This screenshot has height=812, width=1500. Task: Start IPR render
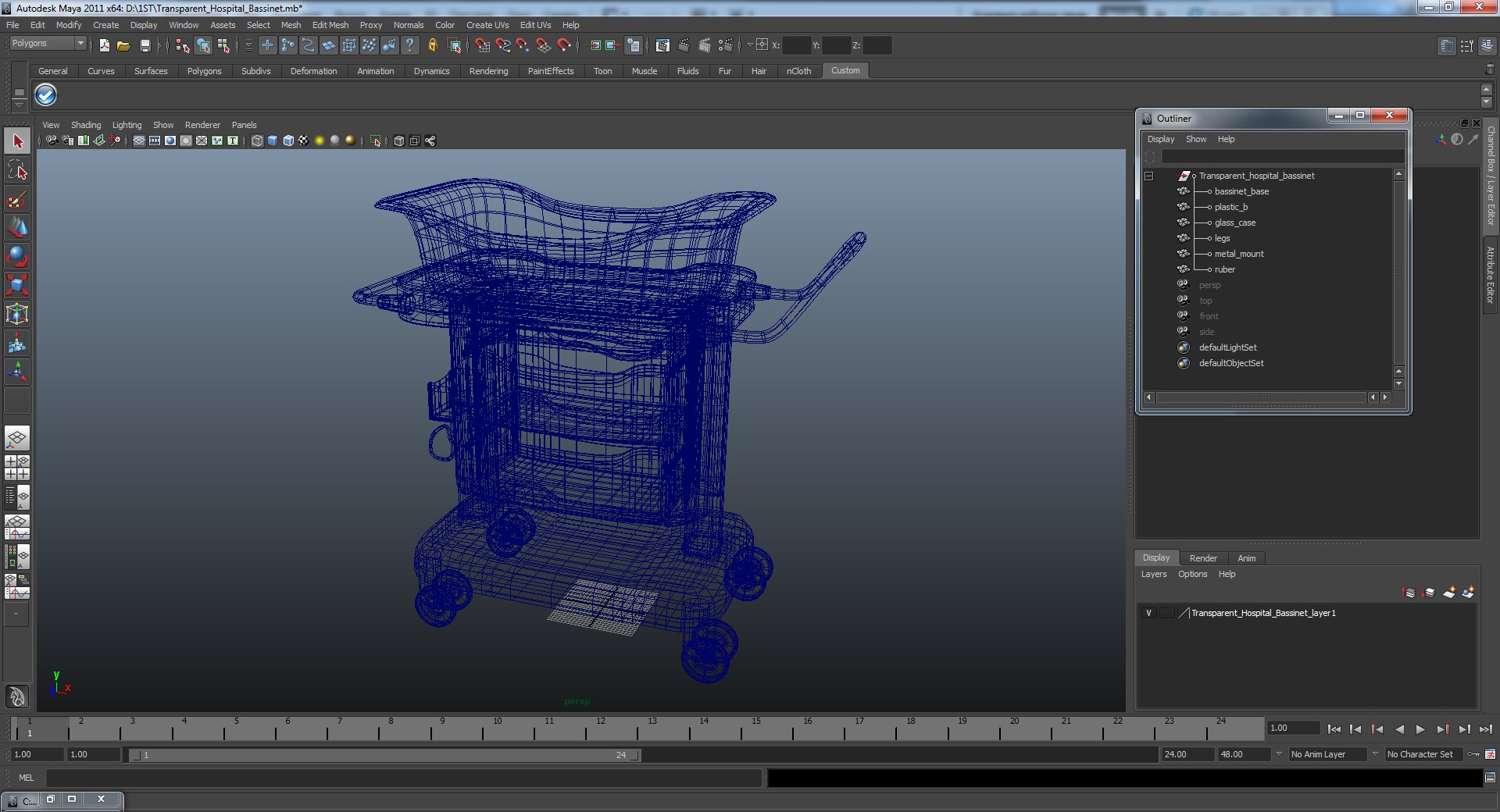click(704, 46)
